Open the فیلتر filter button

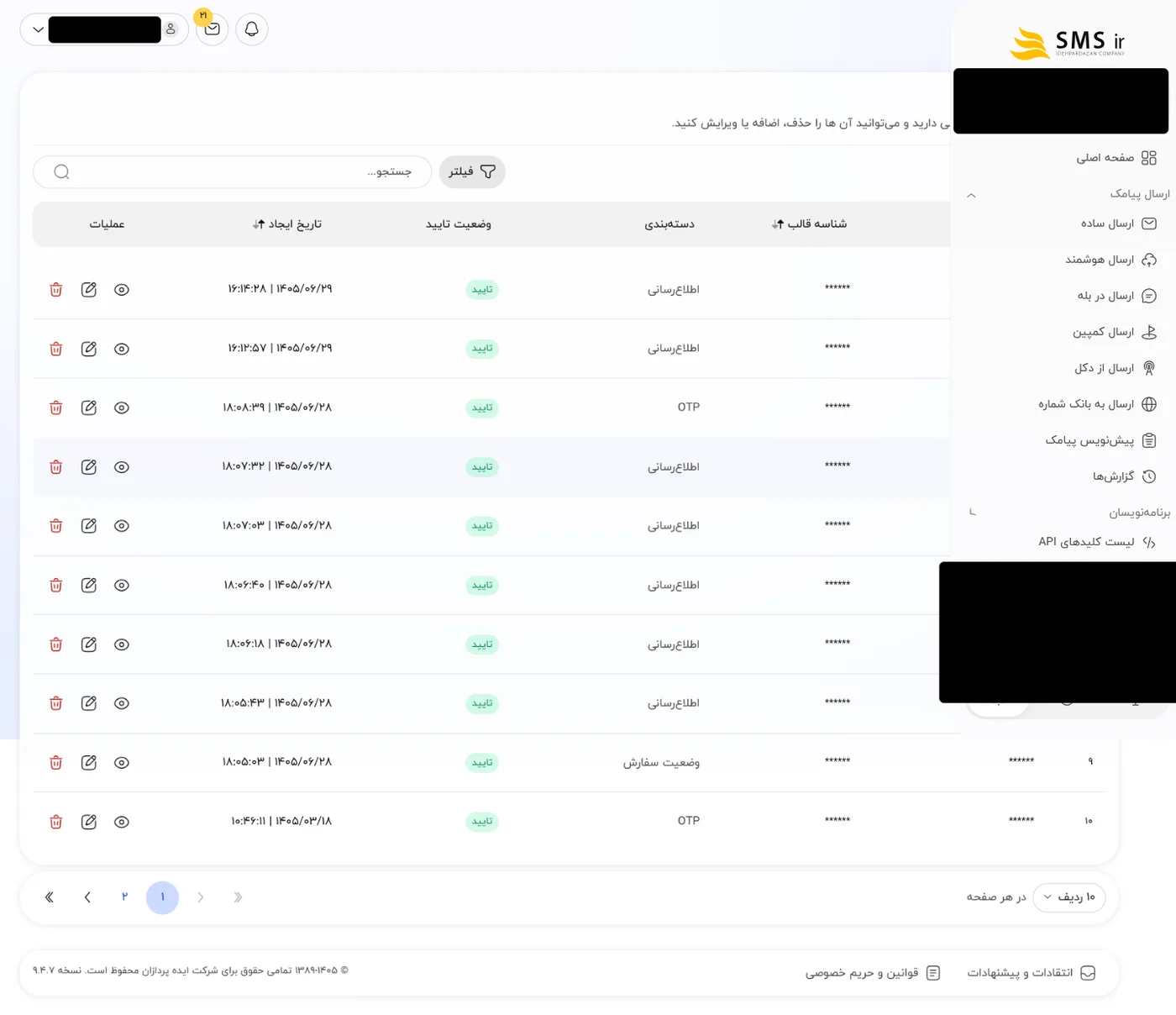point(472,172)
